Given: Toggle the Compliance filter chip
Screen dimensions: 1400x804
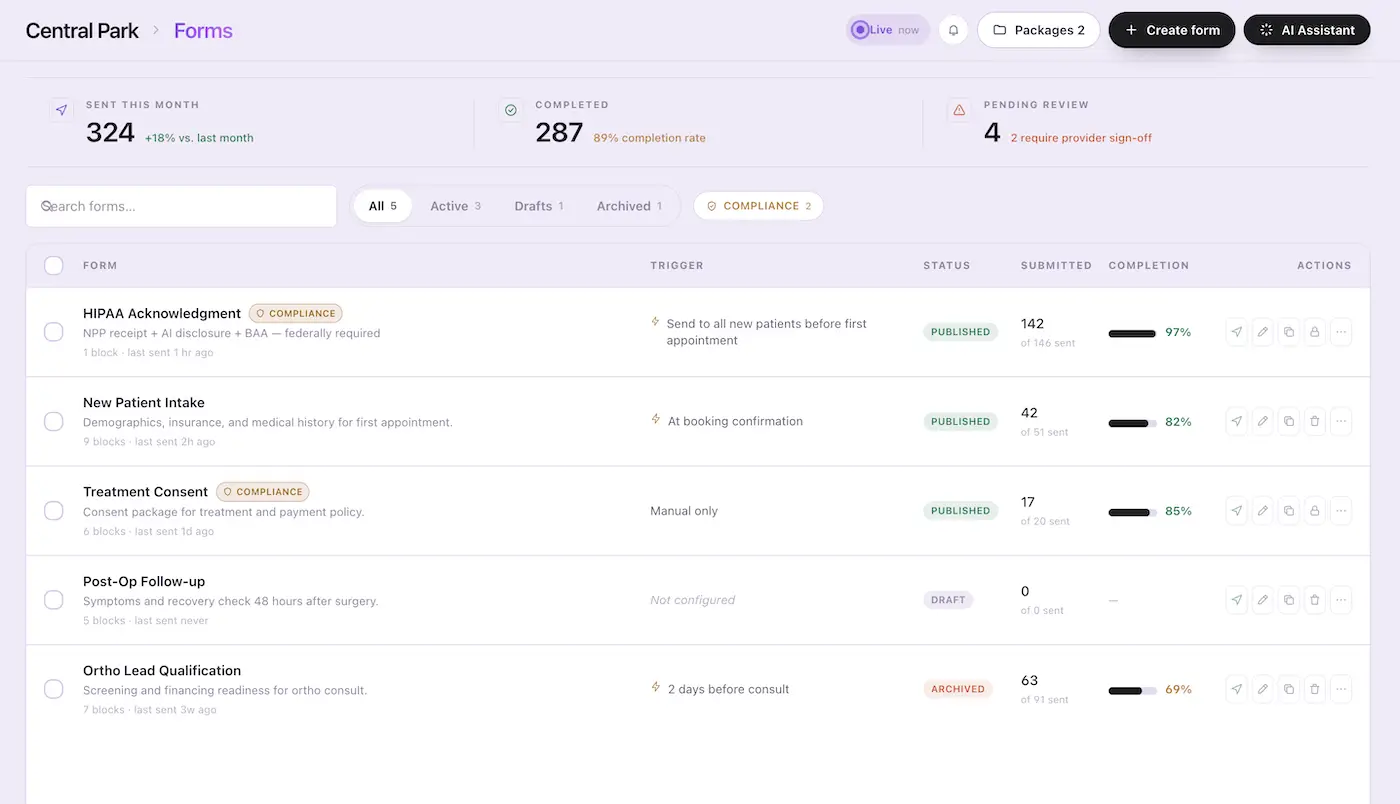Looking at the screenshot, I should coord(758,206).
